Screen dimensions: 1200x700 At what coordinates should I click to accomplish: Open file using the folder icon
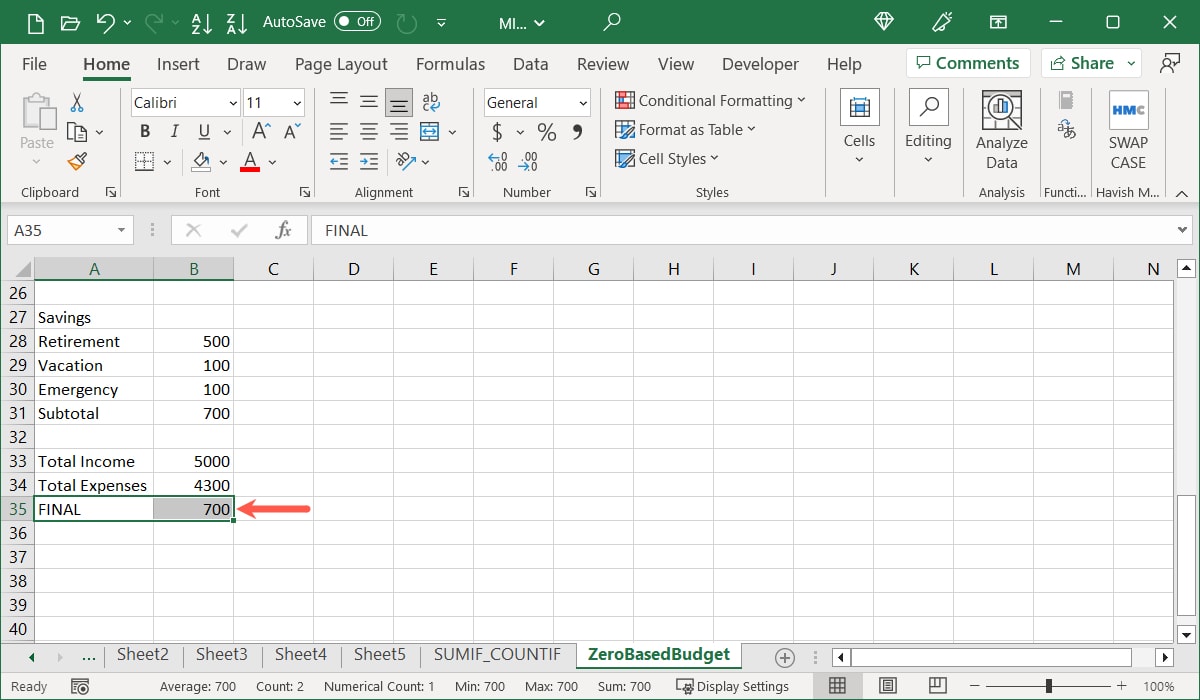70,22
